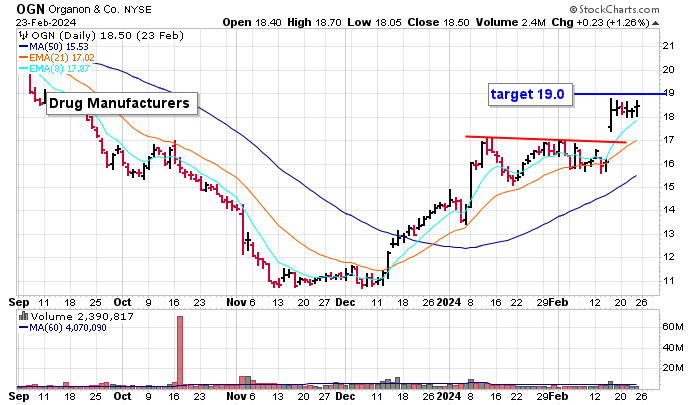Click the Feb label on price chart date axis

click(558, 302)
